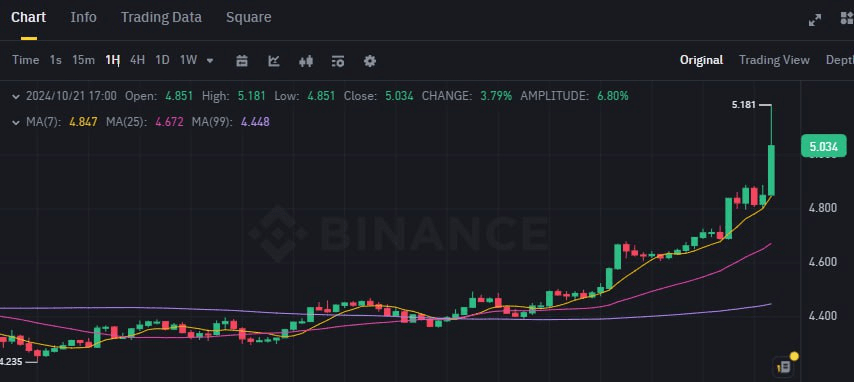This screenshot has height=382, width=854.
Task: Click the yellow-dotted calculator notes icon
Action: point(784,366)
